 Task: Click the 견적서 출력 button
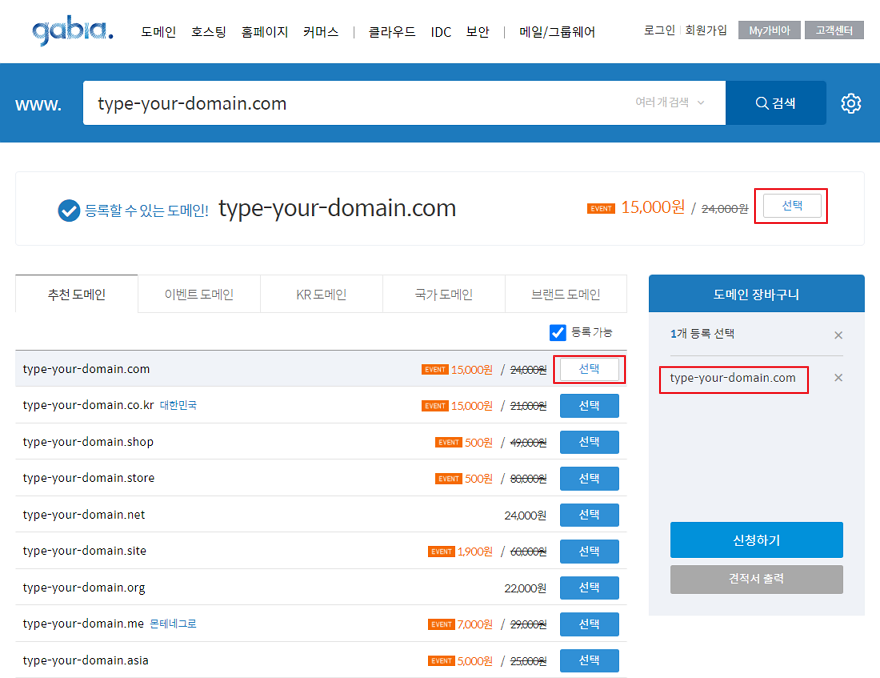tap(756, 579)
